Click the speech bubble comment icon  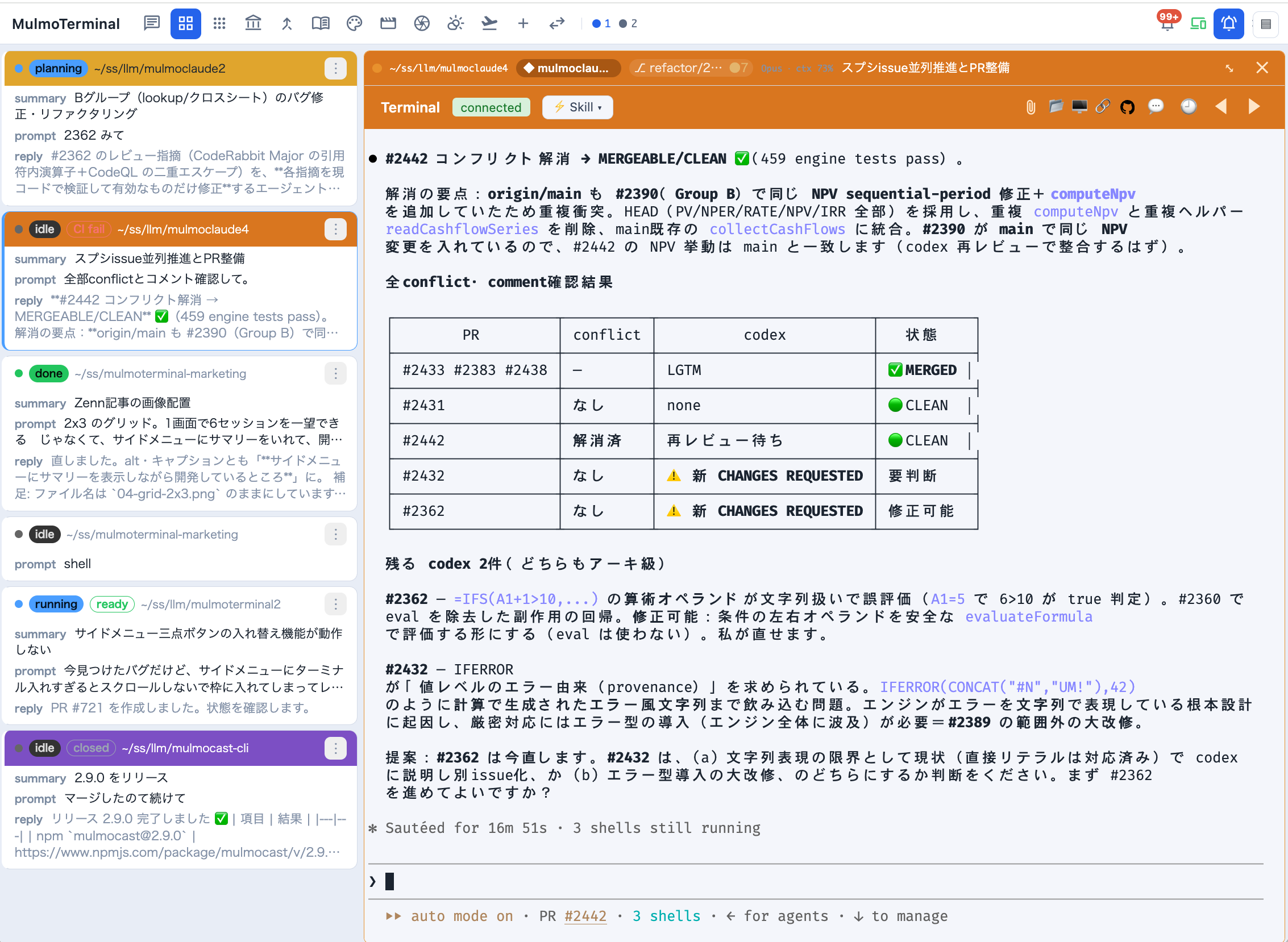point(1156,107)
